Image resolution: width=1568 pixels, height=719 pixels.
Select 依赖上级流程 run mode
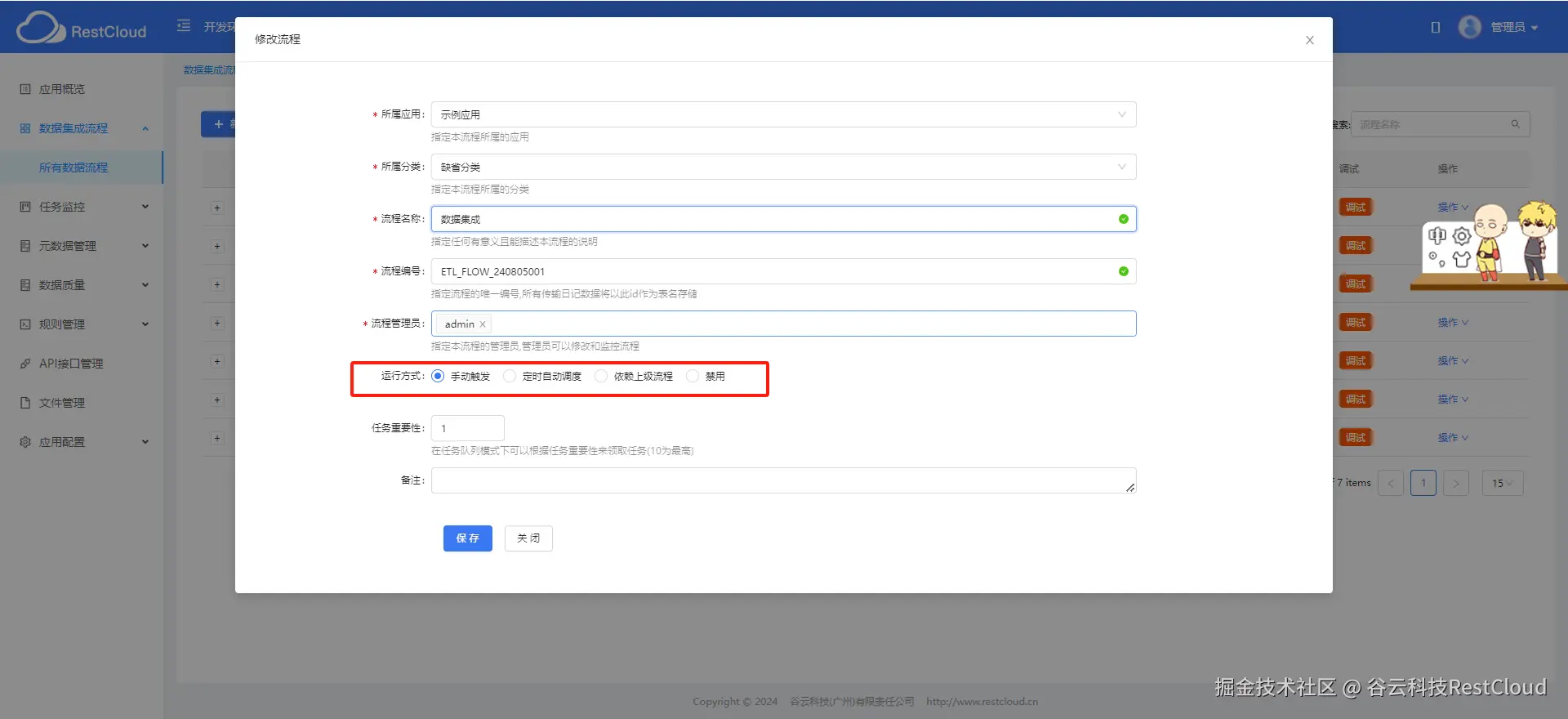point(601,376)
